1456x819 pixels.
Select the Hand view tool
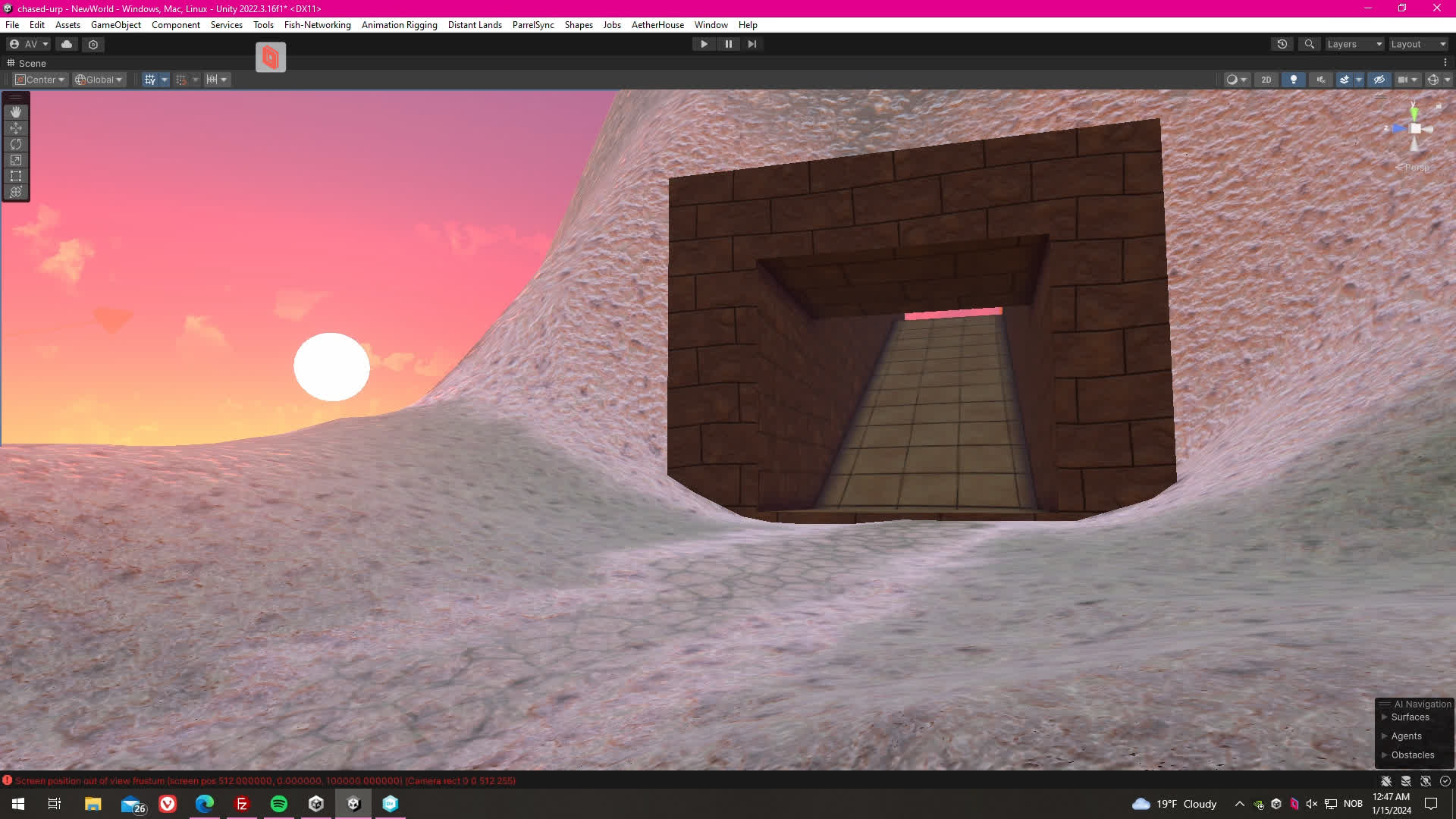coord(16,112)
